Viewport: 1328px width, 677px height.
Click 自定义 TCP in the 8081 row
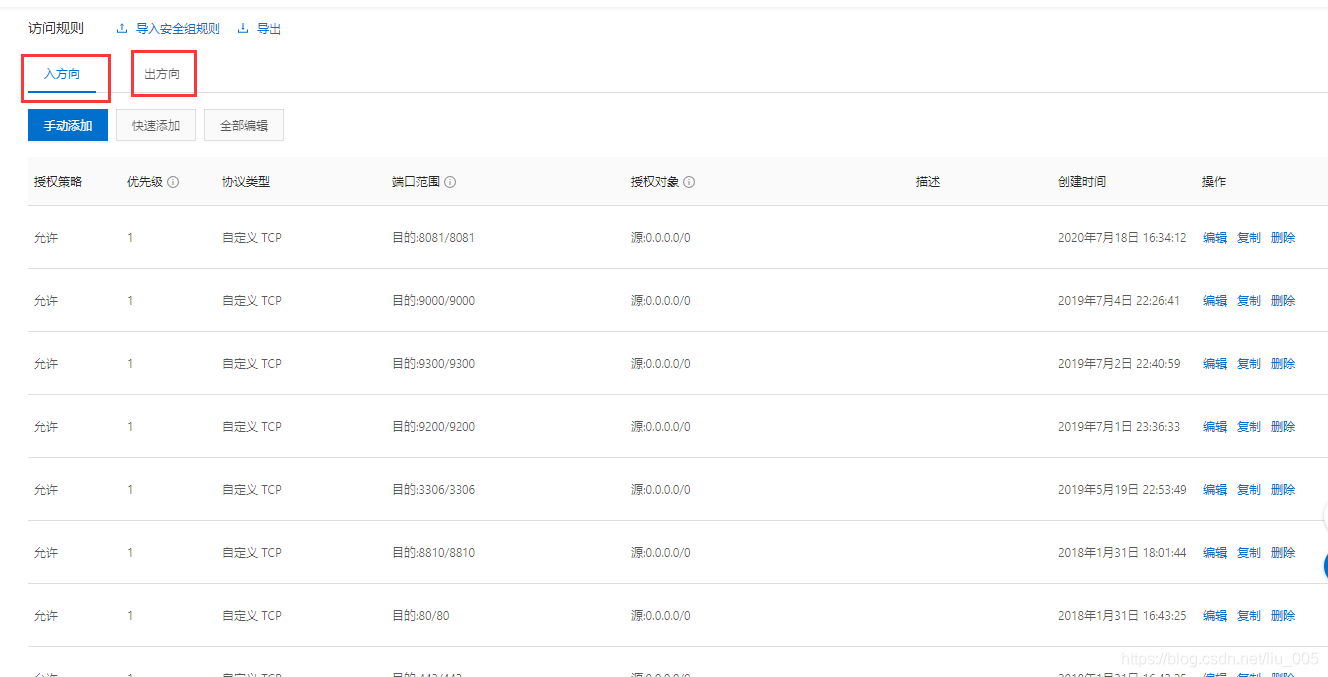[252, 238]
